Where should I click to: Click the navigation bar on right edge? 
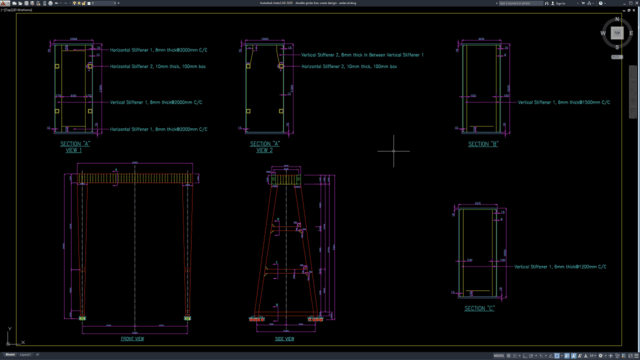pyautogui.click(x=633, y=91)
